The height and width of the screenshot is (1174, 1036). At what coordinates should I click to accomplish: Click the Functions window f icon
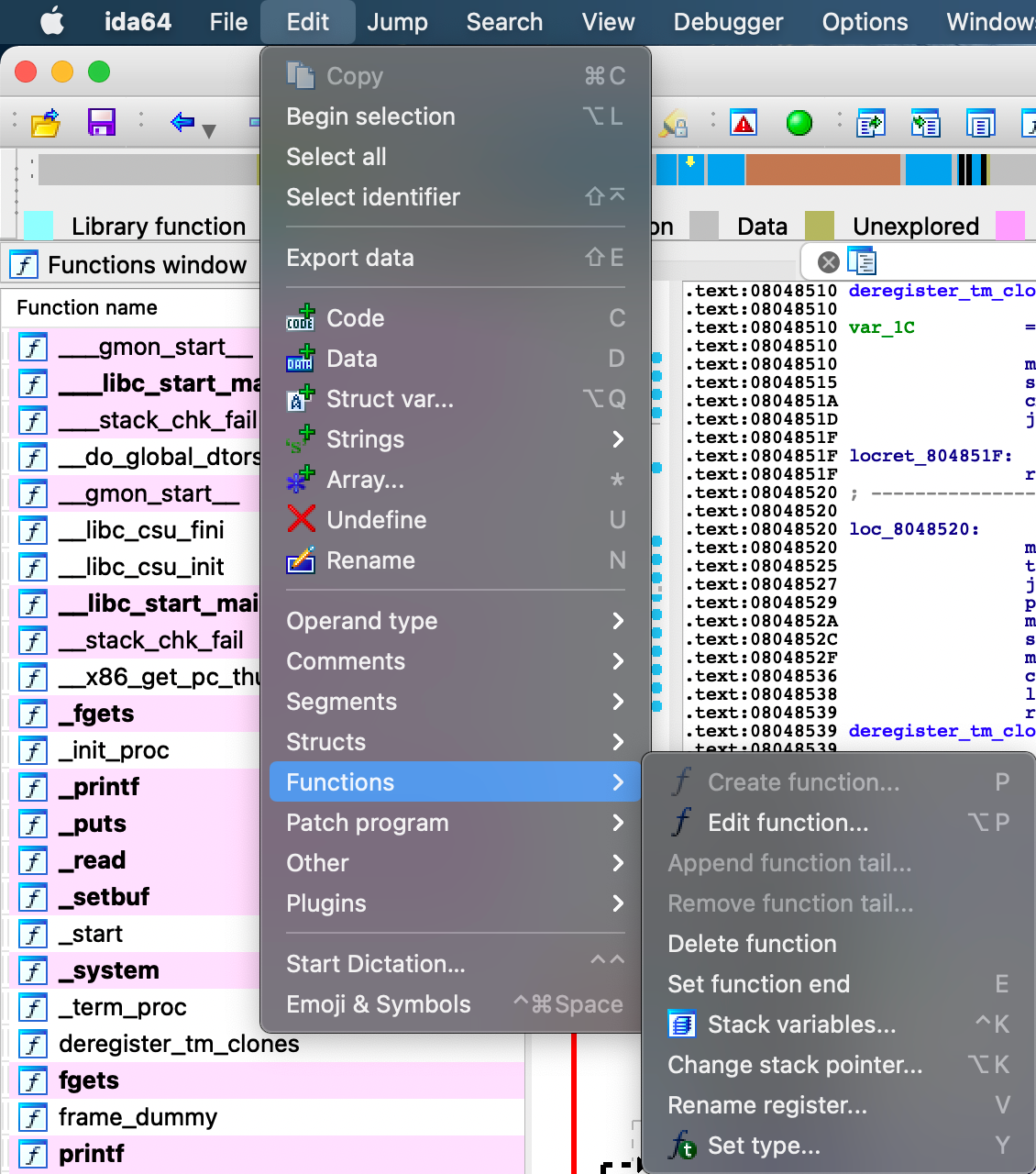tap(24, 265)
